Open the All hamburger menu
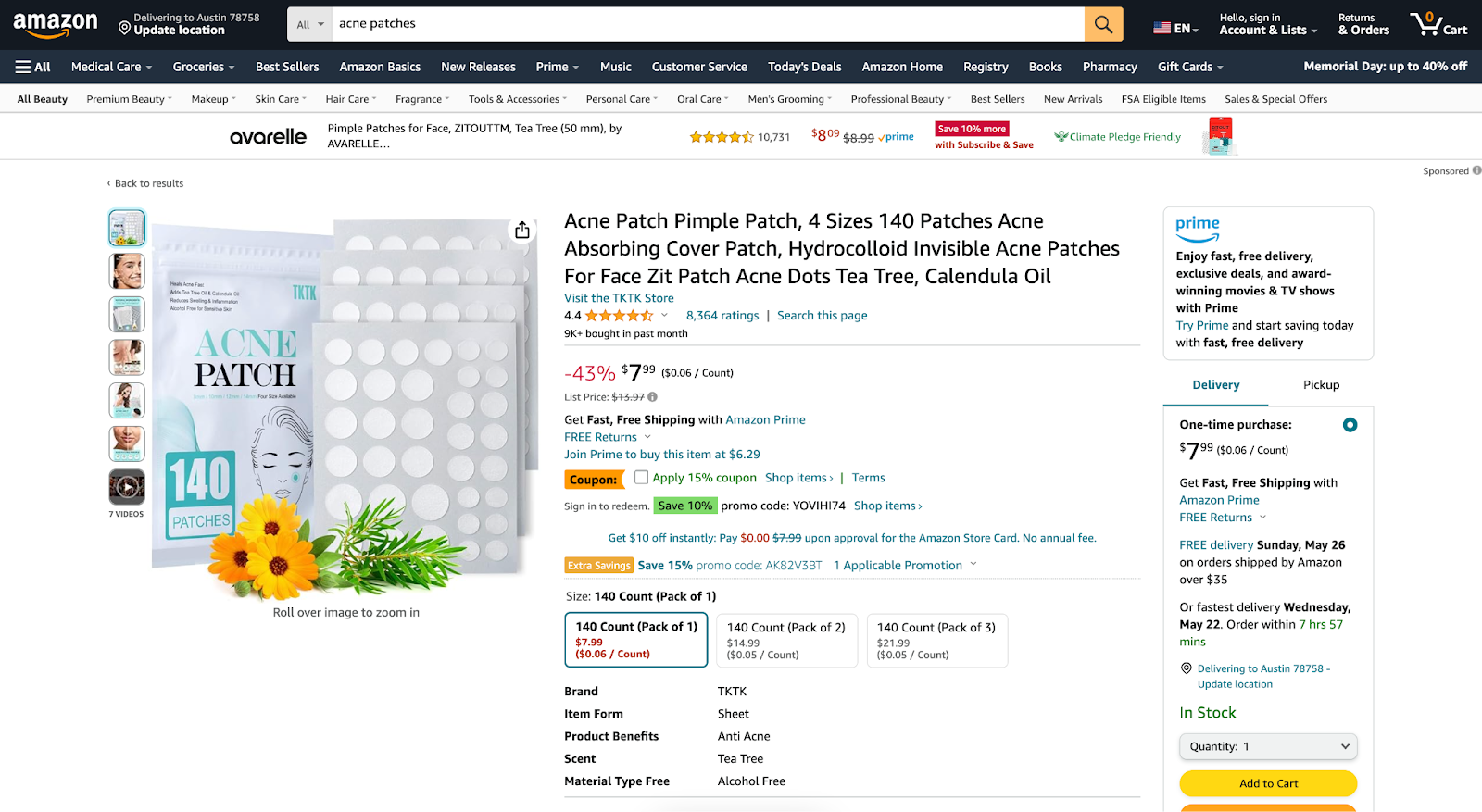The width and height of the screenshot is (1482, 812). [x=32, y=66]
